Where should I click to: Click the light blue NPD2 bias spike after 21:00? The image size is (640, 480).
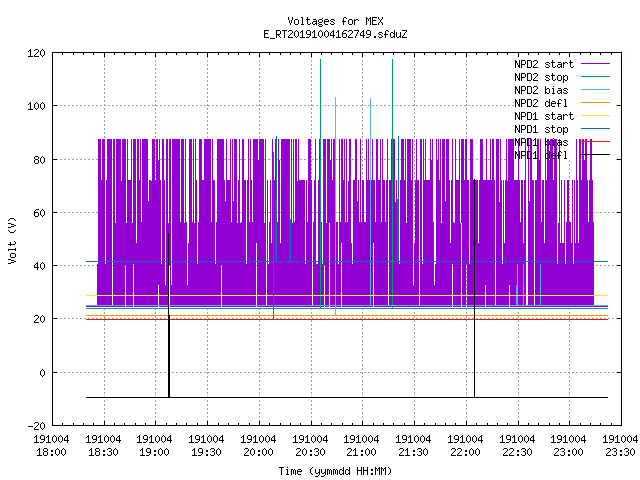click(x=371, y=202)
